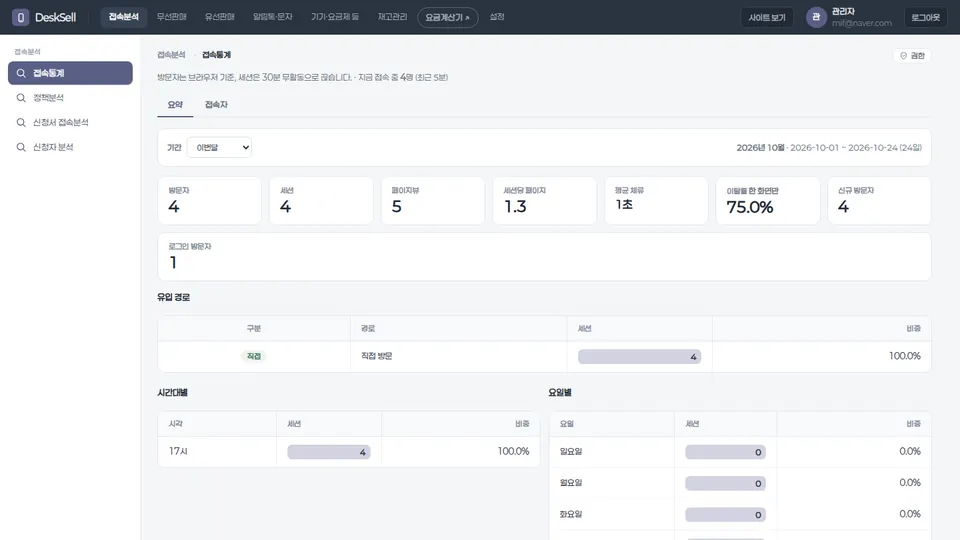Viewport: 960px width, 540px height.
Task: Click the 일요일 session bar
Action: point(725,452)
